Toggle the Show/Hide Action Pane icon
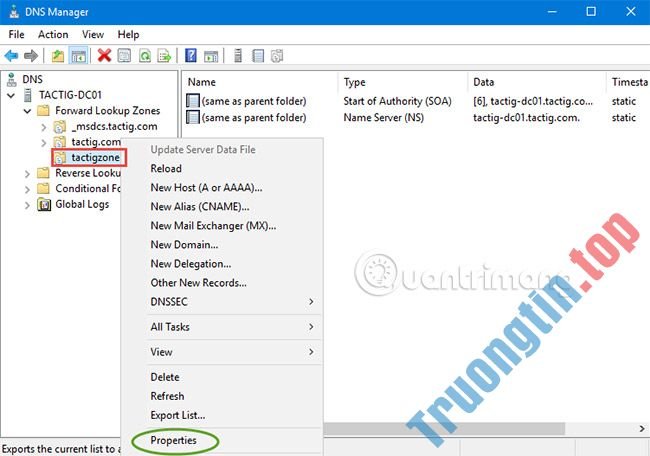The width and height of the screenshot is (650, 456). point(211,56)
